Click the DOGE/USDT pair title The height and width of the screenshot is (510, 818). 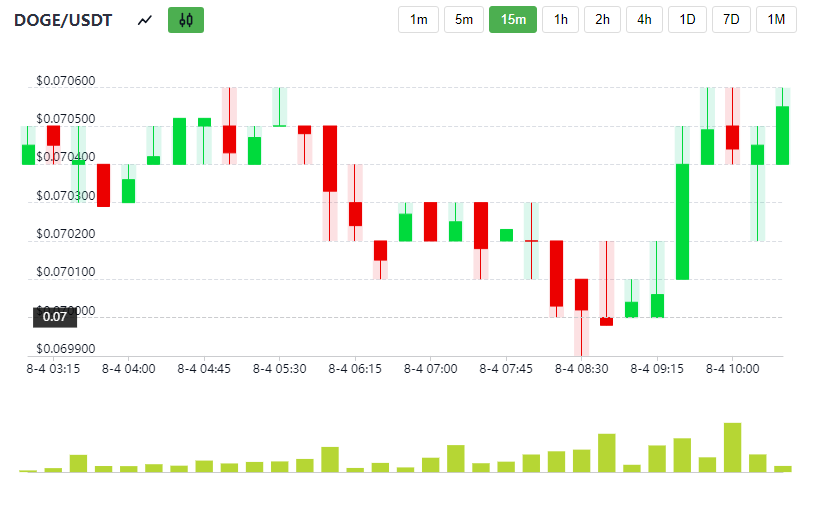pos(63,20)
